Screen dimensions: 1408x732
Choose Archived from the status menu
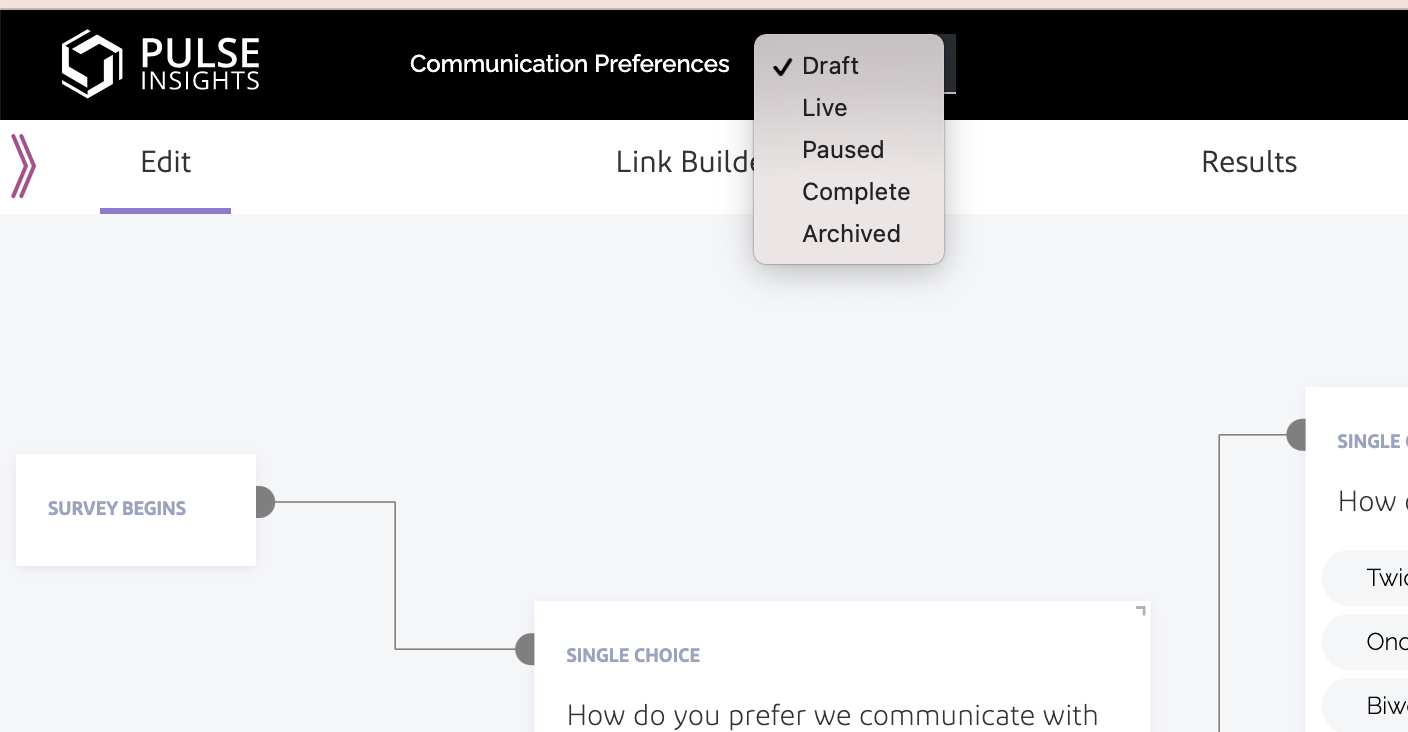(x=850, y=234)
